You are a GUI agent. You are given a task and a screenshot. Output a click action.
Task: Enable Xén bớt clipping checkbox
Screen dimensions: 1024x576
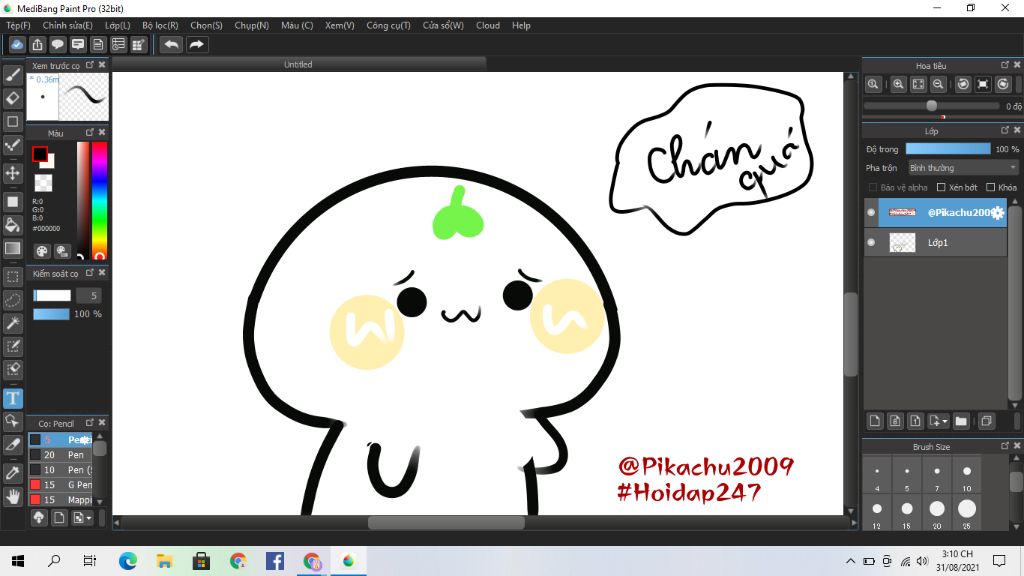(941, 187)
